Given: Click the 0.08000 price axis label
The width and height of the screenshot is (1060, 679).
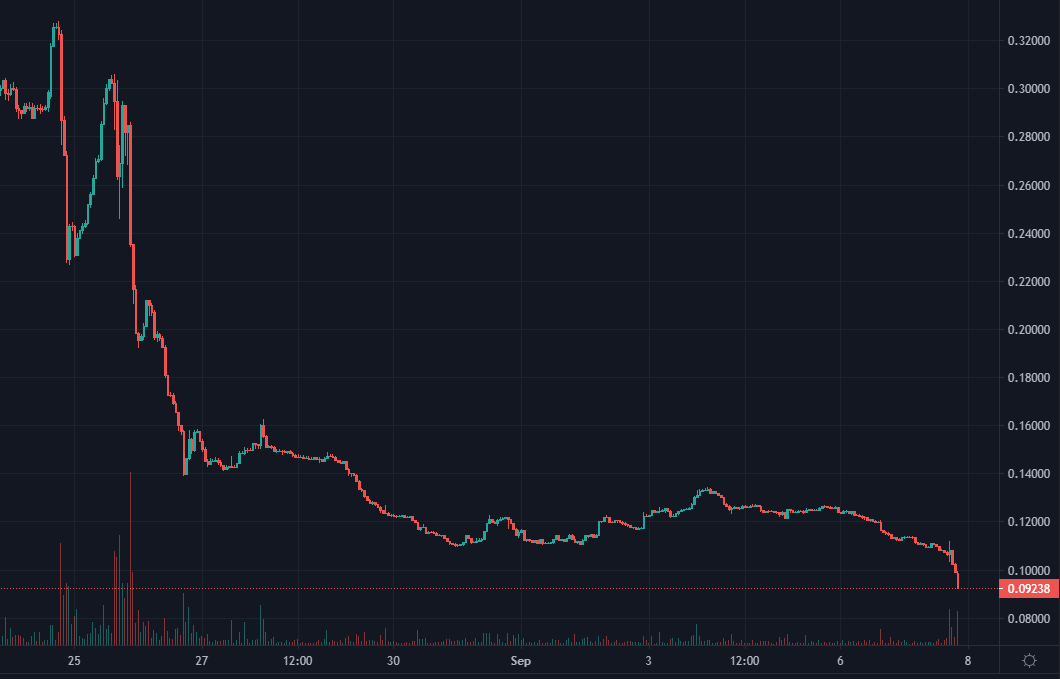Looking at the screenshot, I should coord(1029,618).
